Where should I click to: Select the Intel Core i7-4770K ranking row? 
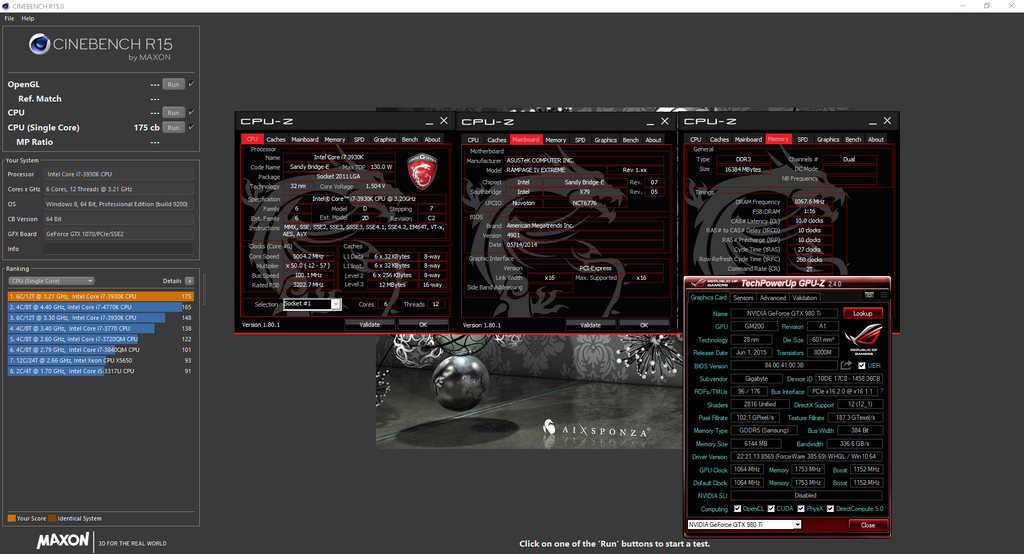(101, 307)
